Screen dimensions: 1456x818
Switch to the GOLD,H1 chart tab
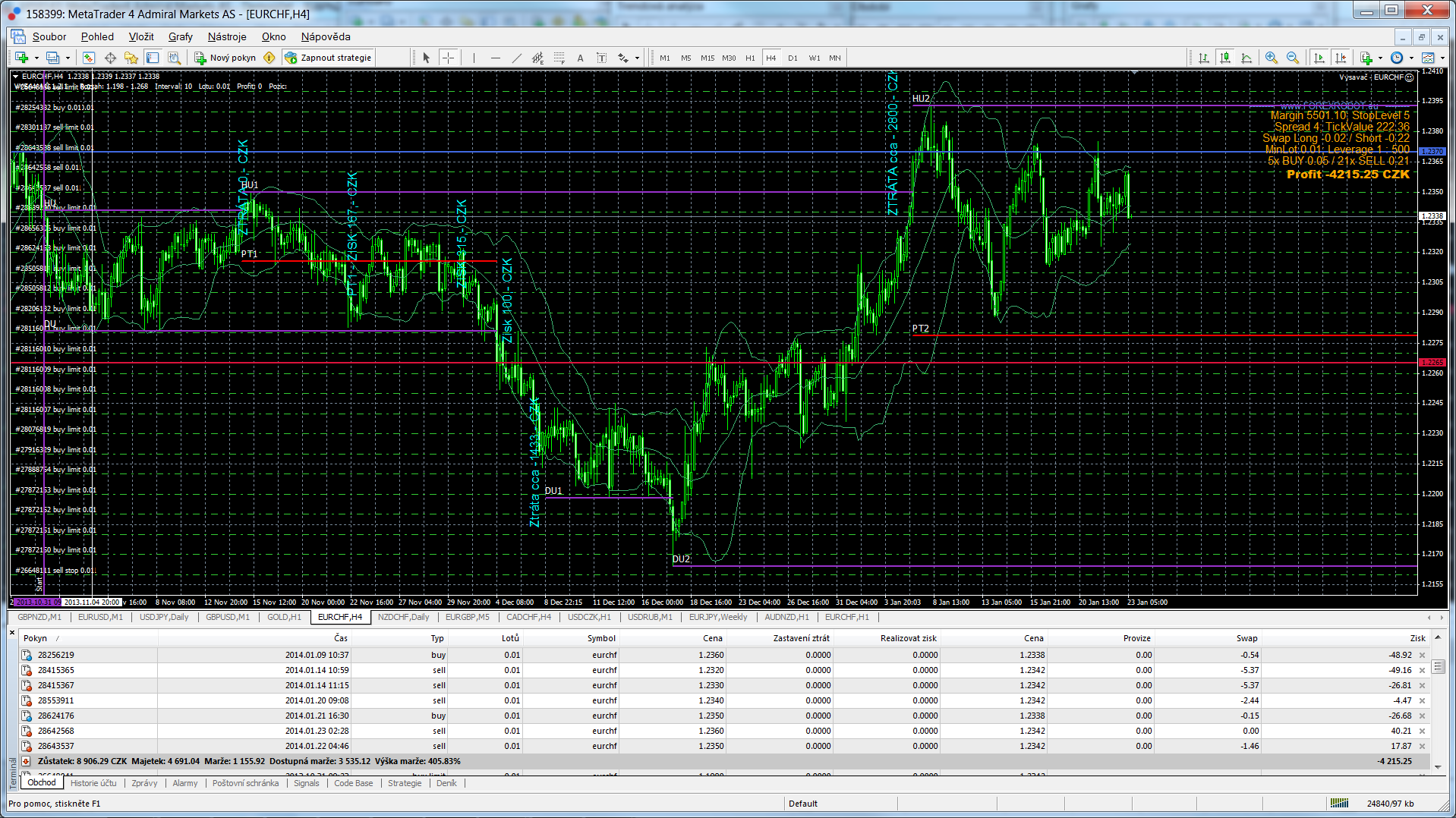284,617
